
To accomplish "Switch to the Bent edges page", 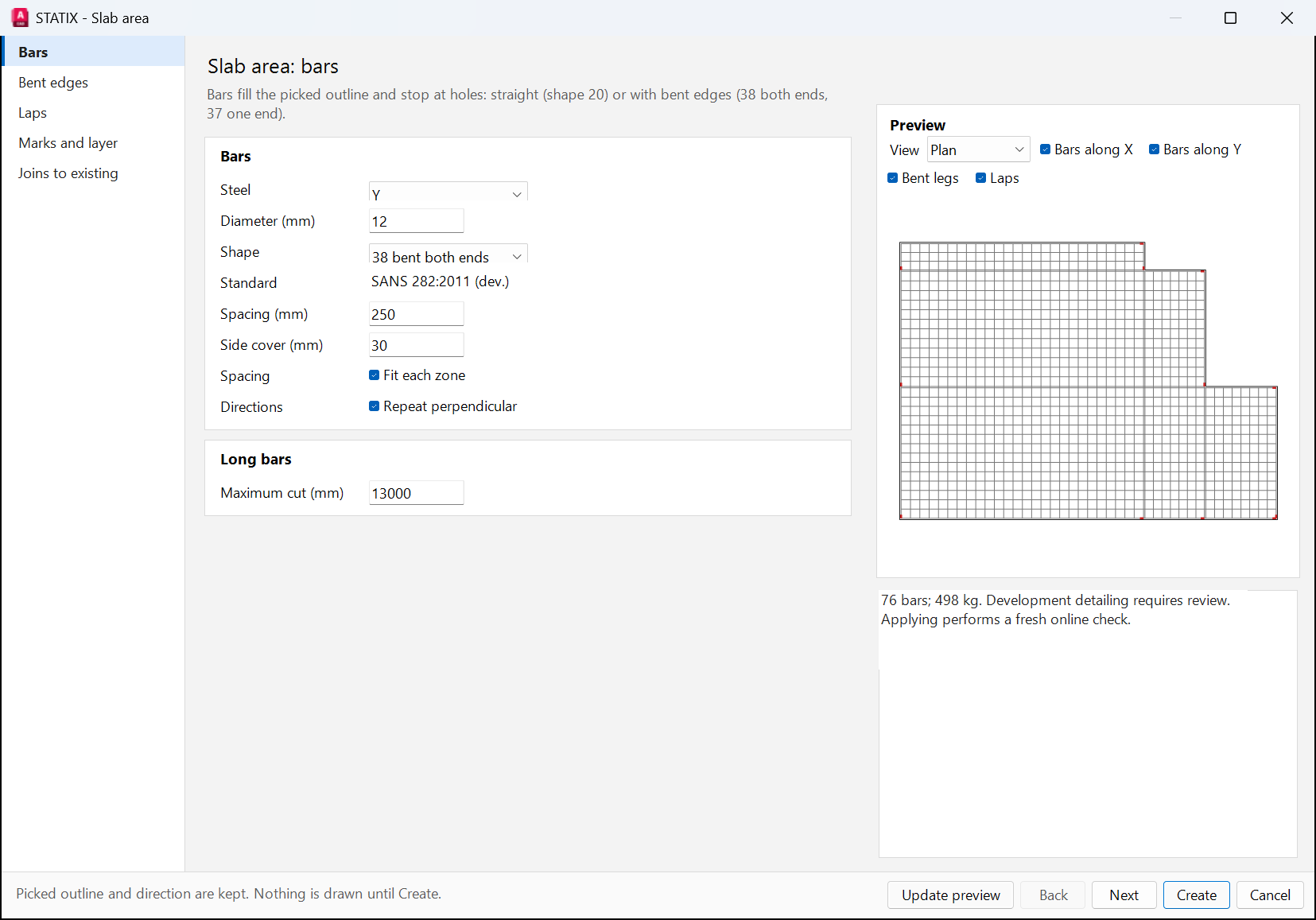I will tap(93, 82).
